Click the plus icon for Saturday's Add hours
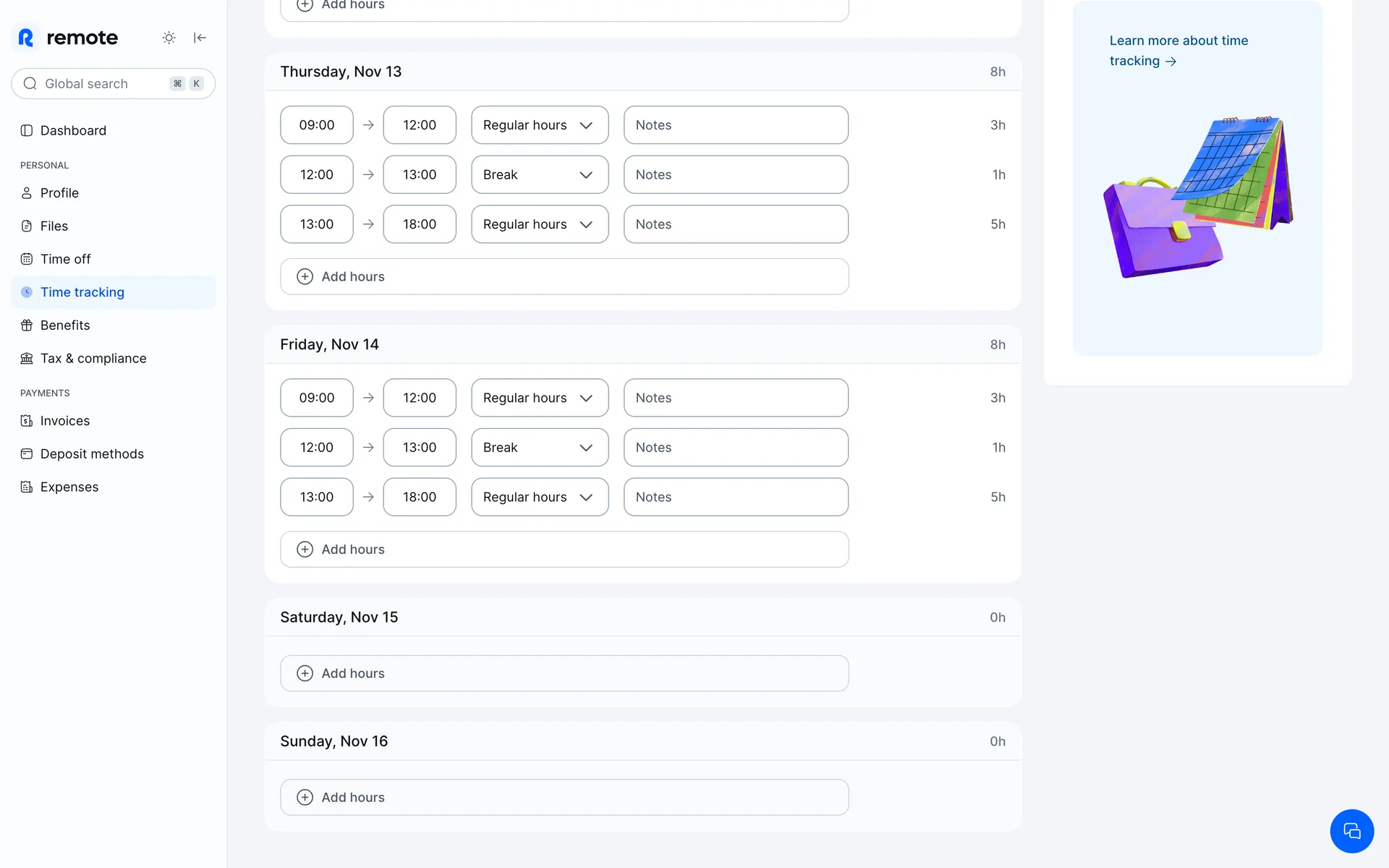 (x=305, y=673)
